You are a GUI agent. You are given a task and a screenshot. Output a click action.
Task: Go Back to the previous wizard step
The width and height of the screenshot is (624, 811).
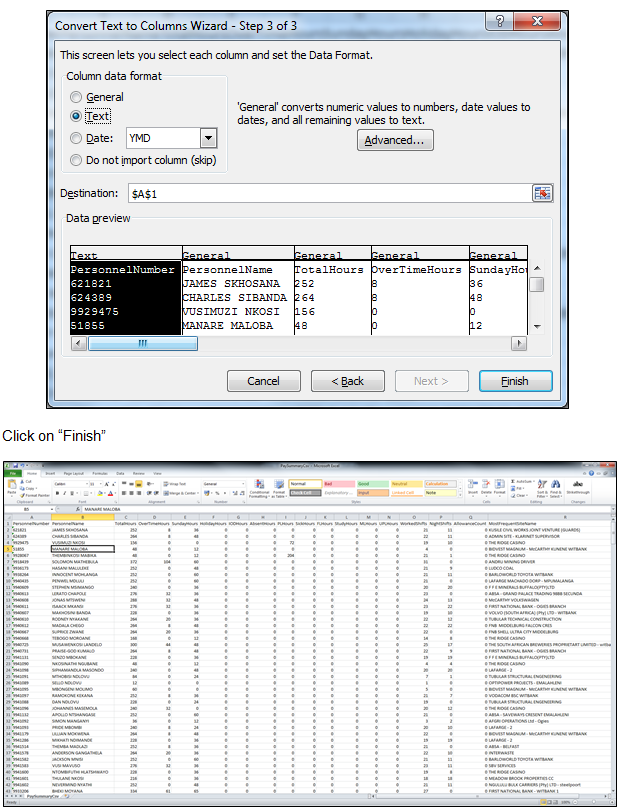tap(348, 381)
